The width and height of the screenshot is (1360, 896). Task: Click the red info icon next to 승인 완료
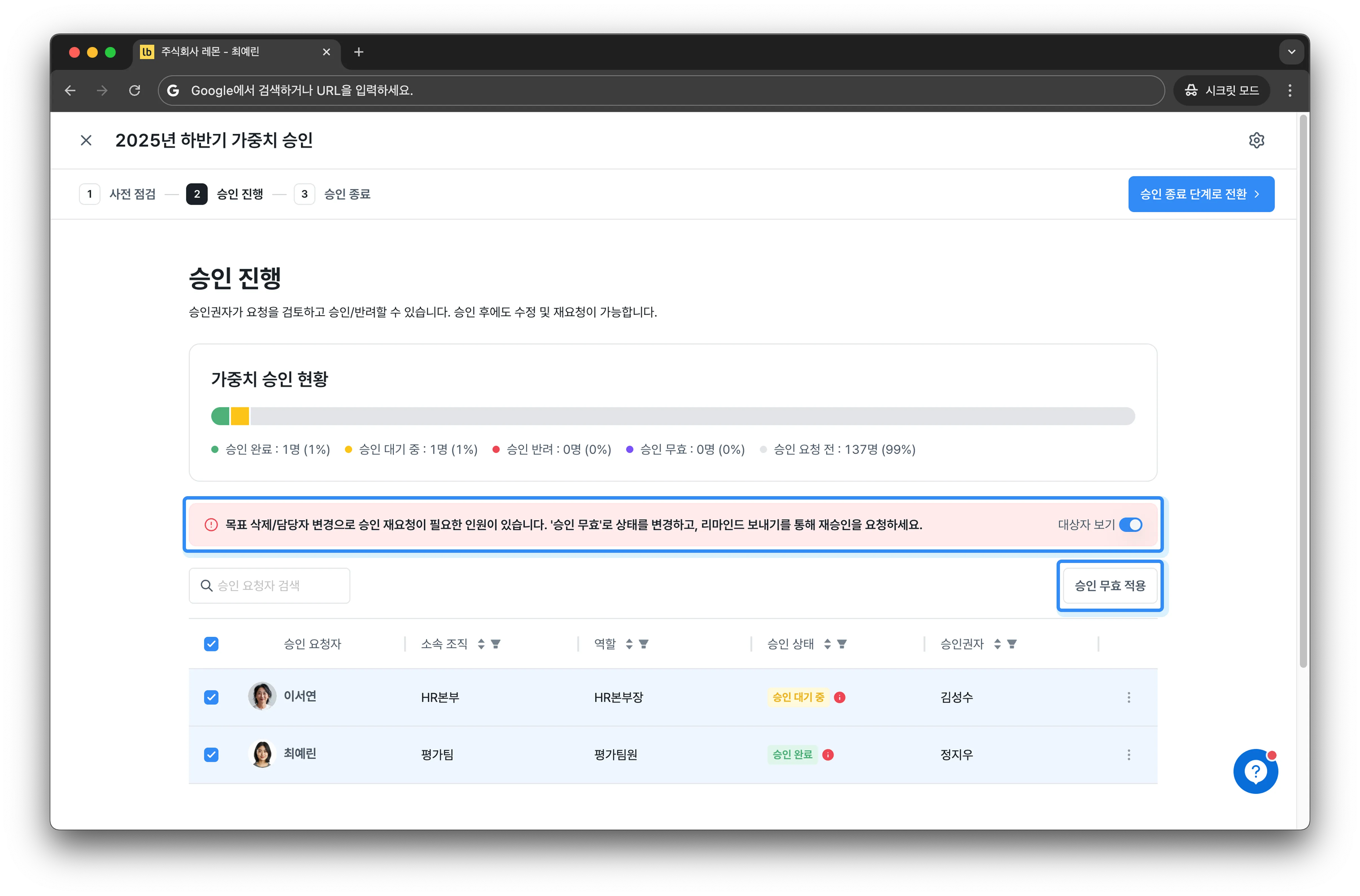[828, 755]
